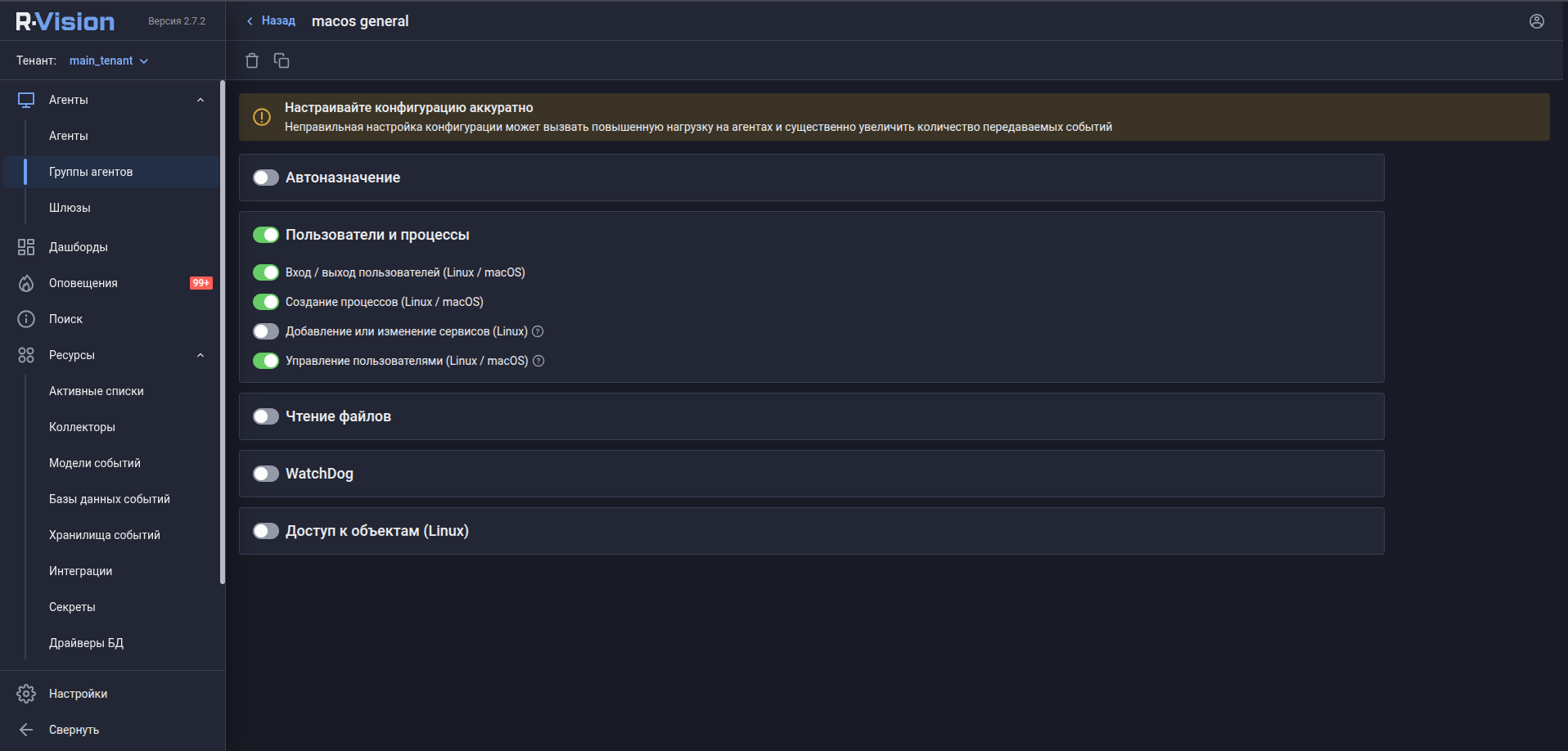
Task: Click the Alerts flame icon
Action: tap(26, 283)
